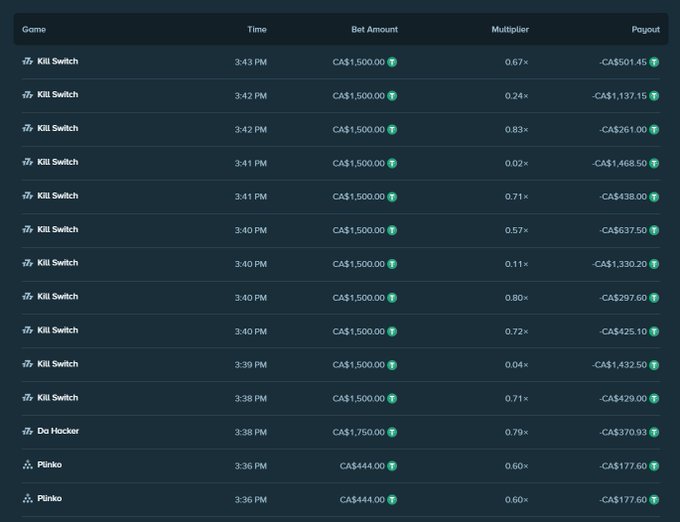Select the CA$1,750.00 bet amount
Image resolution: width=680 pixels, height=522 pixels.
point(359,432)
